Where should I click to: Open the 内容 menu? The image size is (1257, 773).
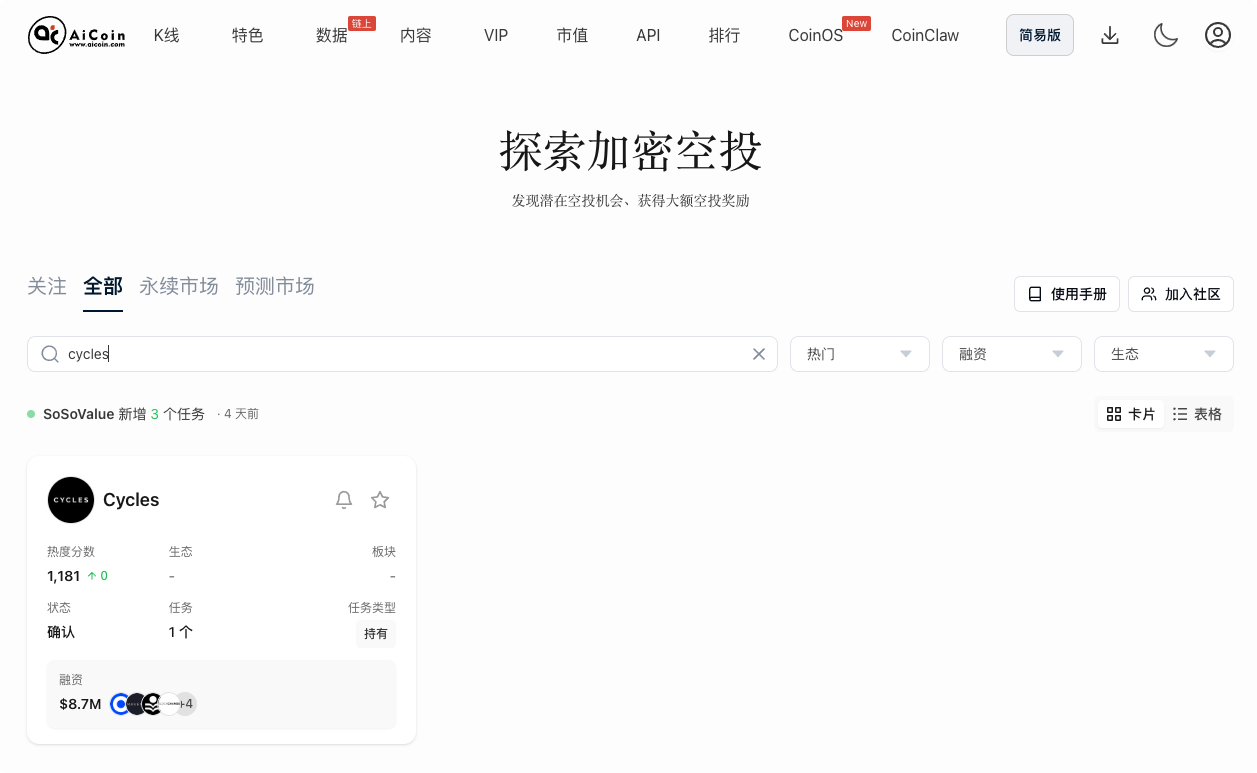tap(416, 35)
